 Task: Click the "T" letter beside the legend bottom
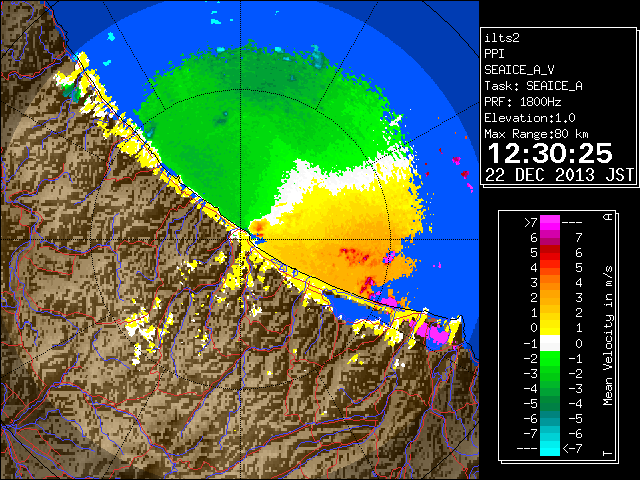608,453
